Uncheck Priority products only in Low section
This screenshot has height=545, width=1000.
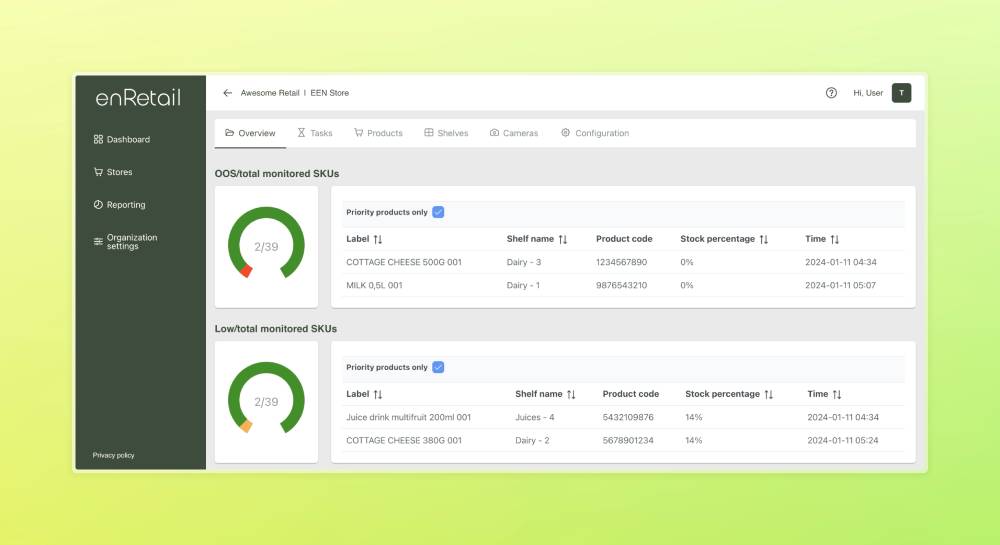[x=438, y=367]
